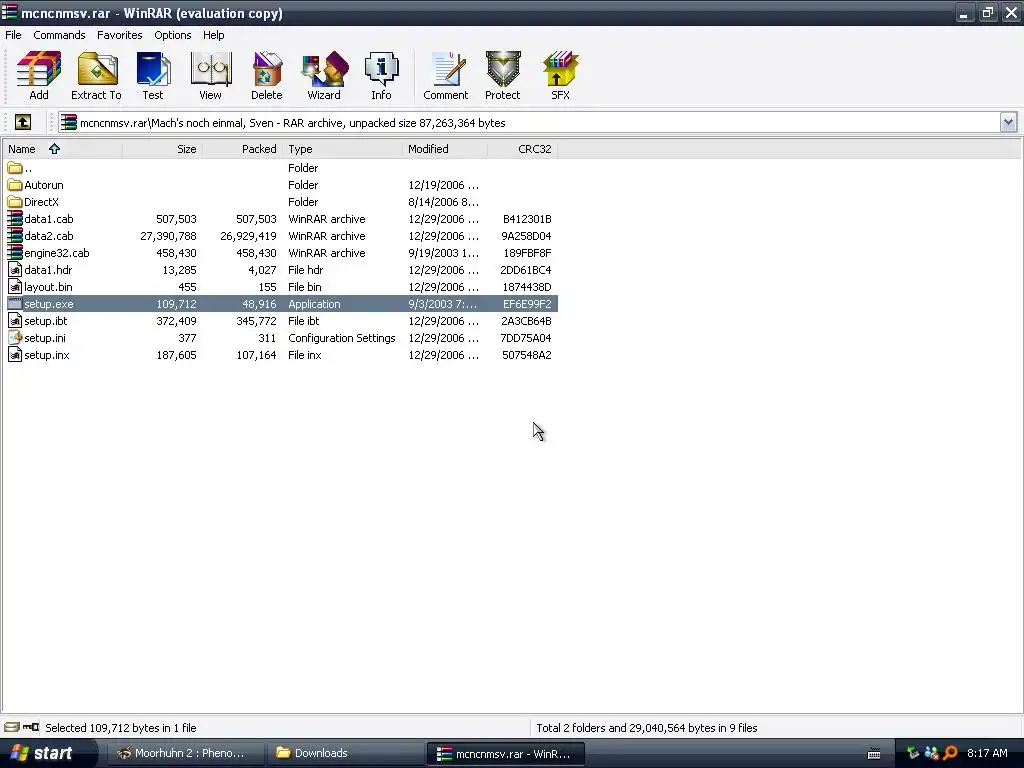Switch to Downloads taskbar window
The image size is (1024, 768).
[x=344, y=753]
